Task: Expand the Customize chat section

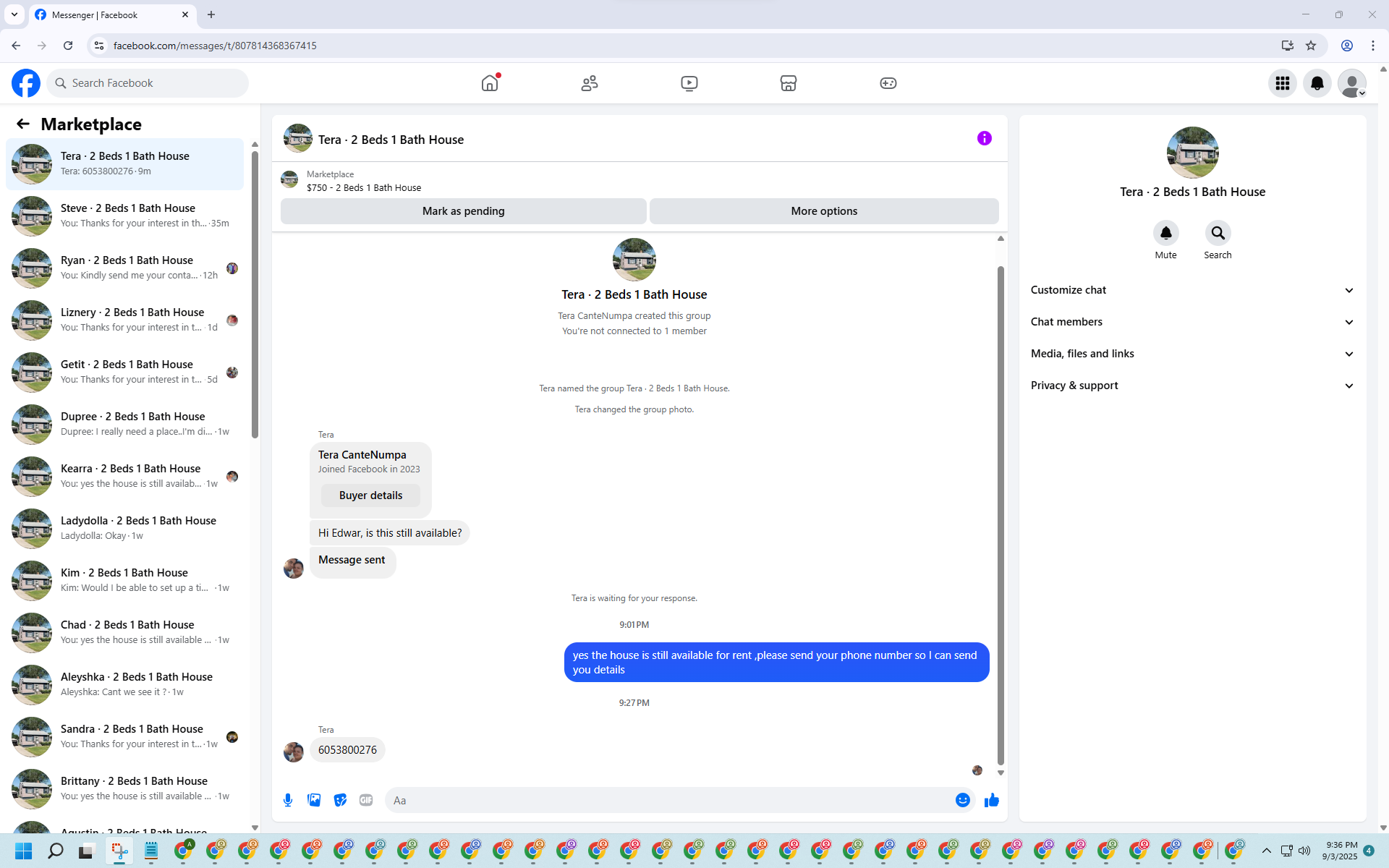Action: point(1192,290)
